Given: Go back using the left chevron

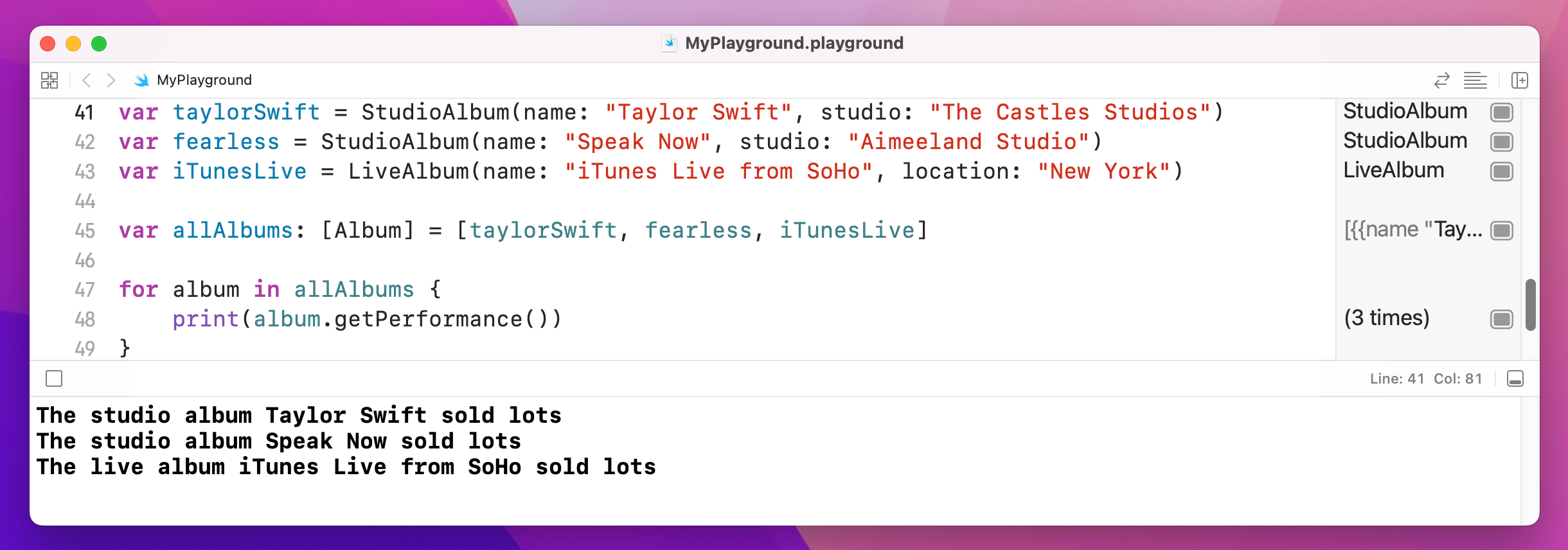Looking at the screenshot, I should (87, 80).
